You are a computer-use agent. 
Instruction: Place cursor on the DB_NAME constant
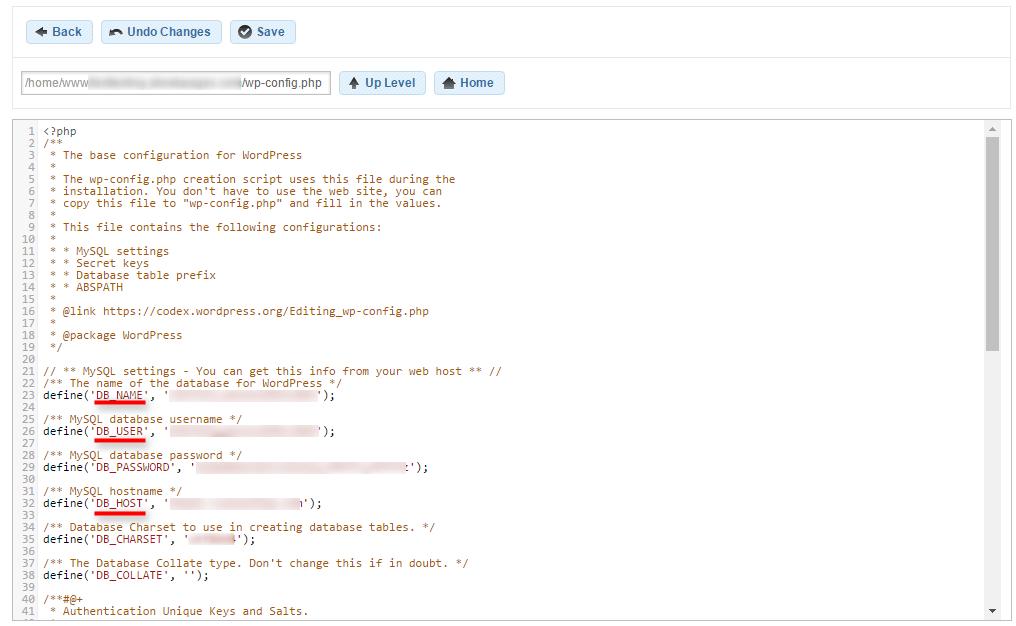point(120,395)
